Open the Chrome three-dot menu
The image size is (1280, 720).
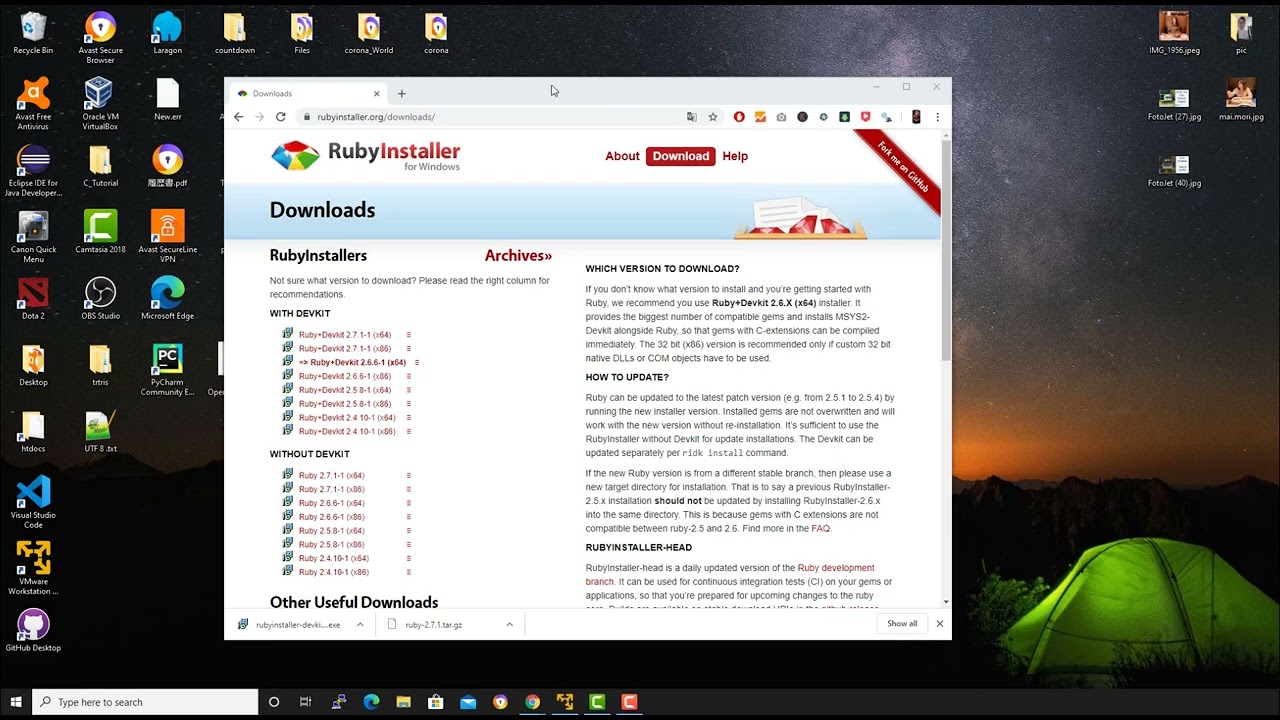click(937, 117)
